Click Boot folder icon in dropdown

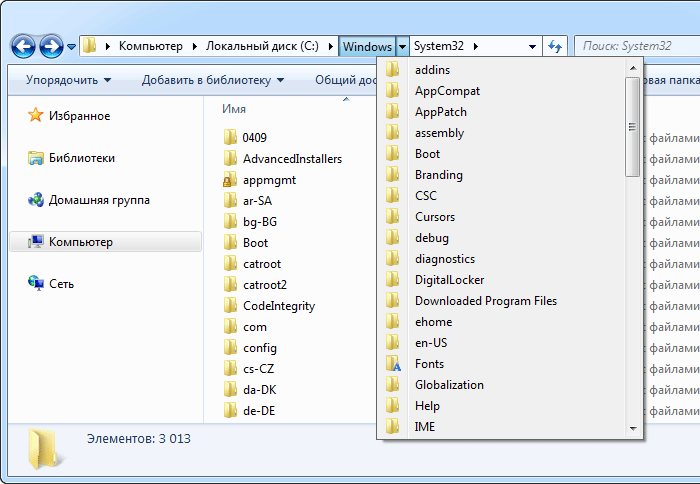click(x=392, y=153)
